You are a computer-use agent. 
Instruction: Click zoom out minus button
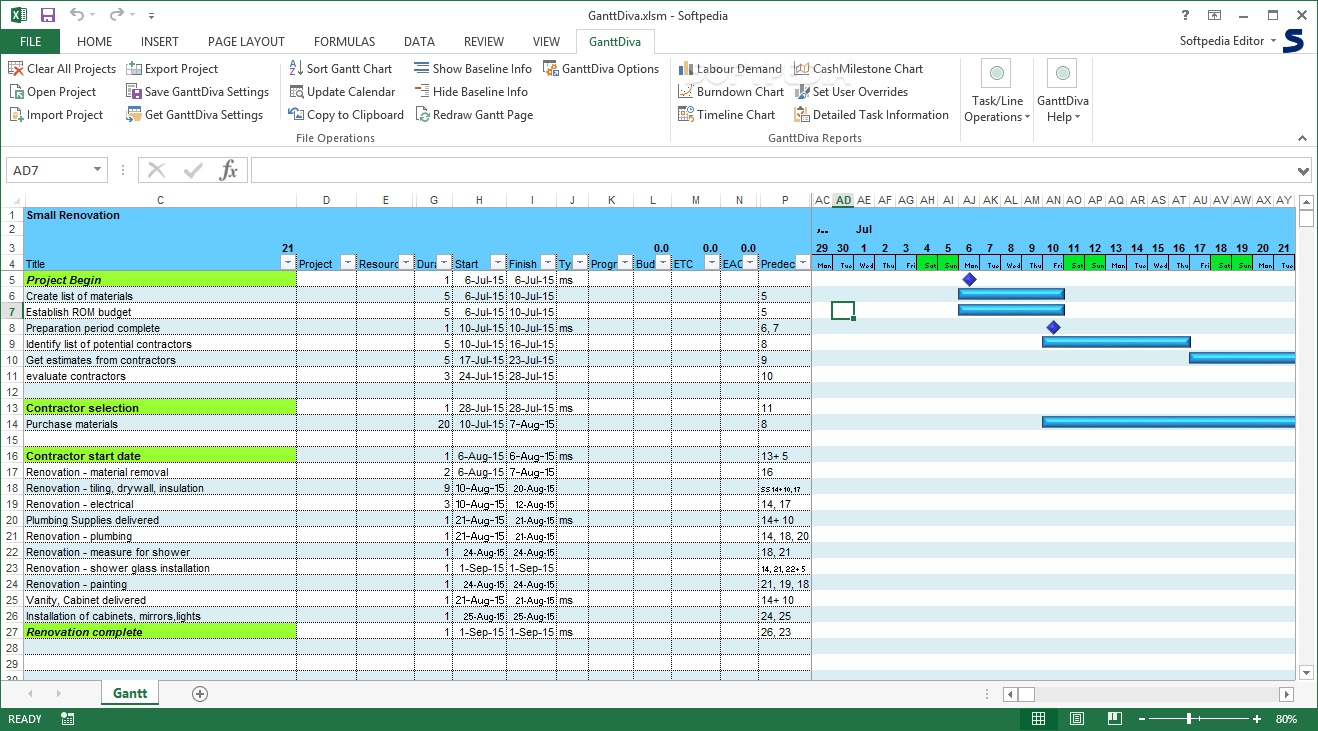pyautogui.click(x=1141, y=719)
